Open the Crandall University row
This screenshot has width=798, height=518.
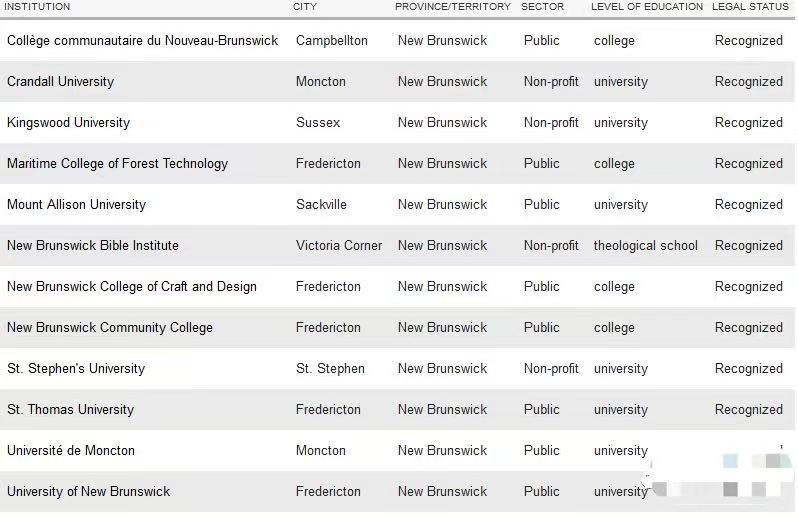pyautogui.click(x=61, y=81)
